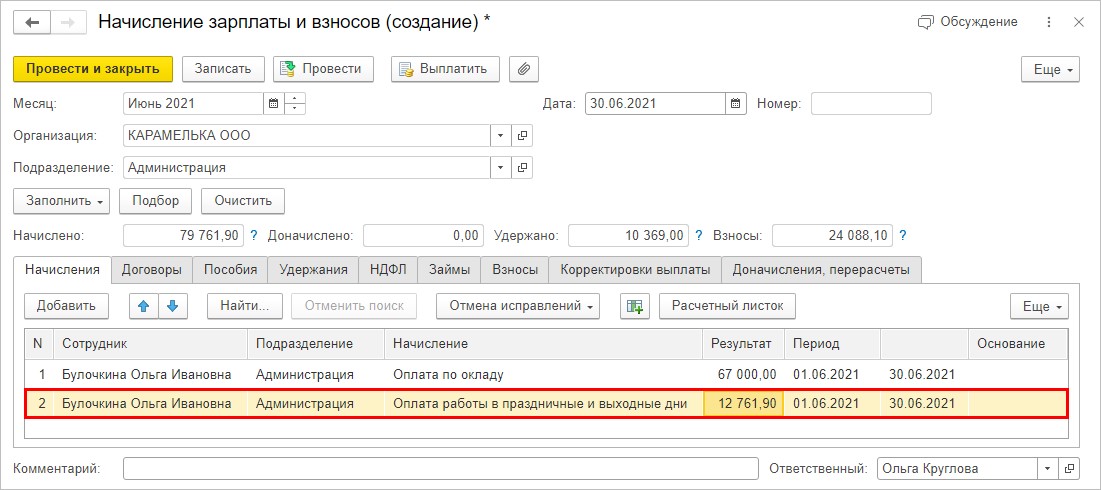Select the Оплата по окладу cell
This screenshot has width=1101, height=490.
pyautogui.click(x=543, y=374)
